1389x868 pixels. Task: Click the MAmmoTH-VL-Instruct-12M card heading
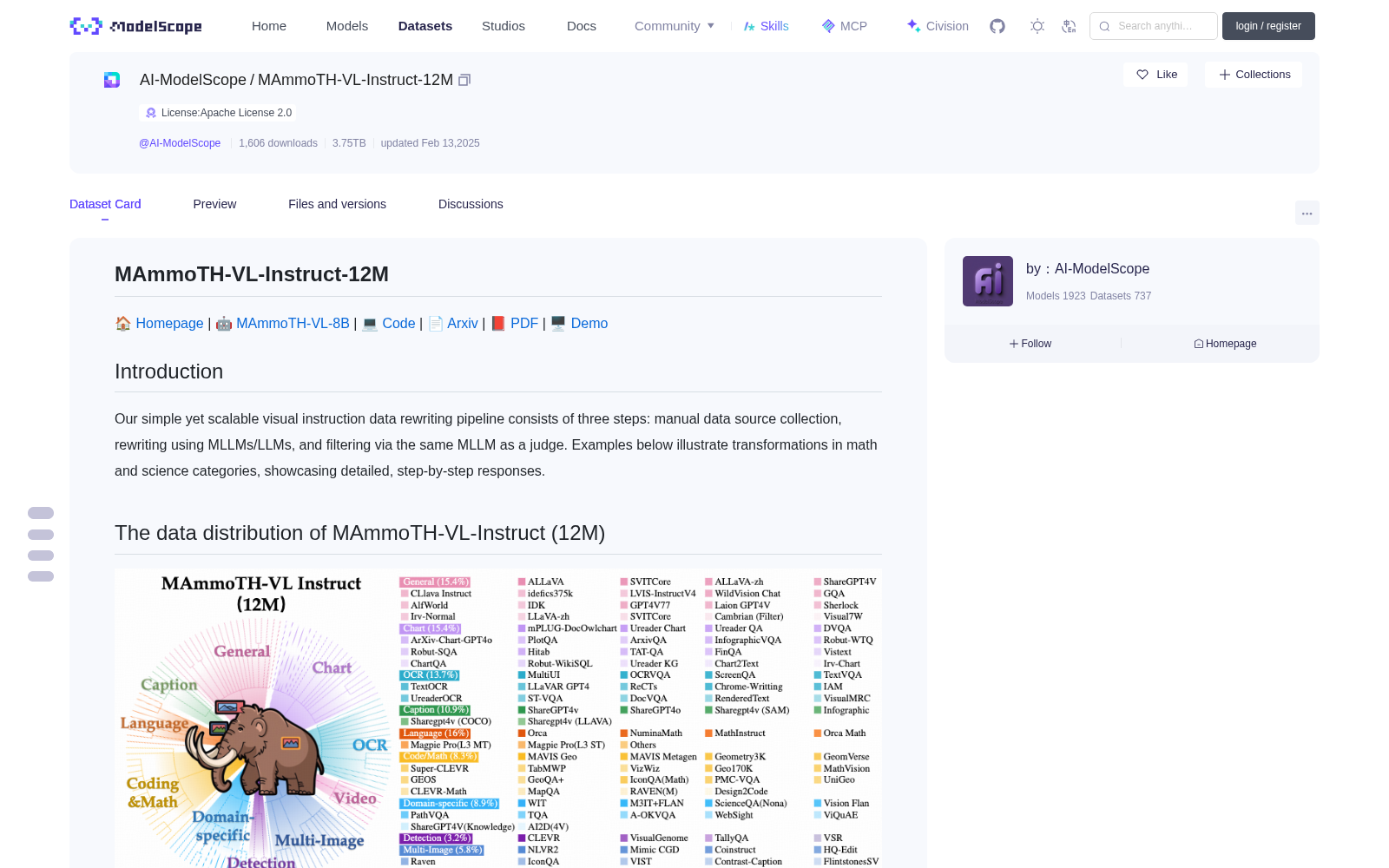(x=252, y=274)
